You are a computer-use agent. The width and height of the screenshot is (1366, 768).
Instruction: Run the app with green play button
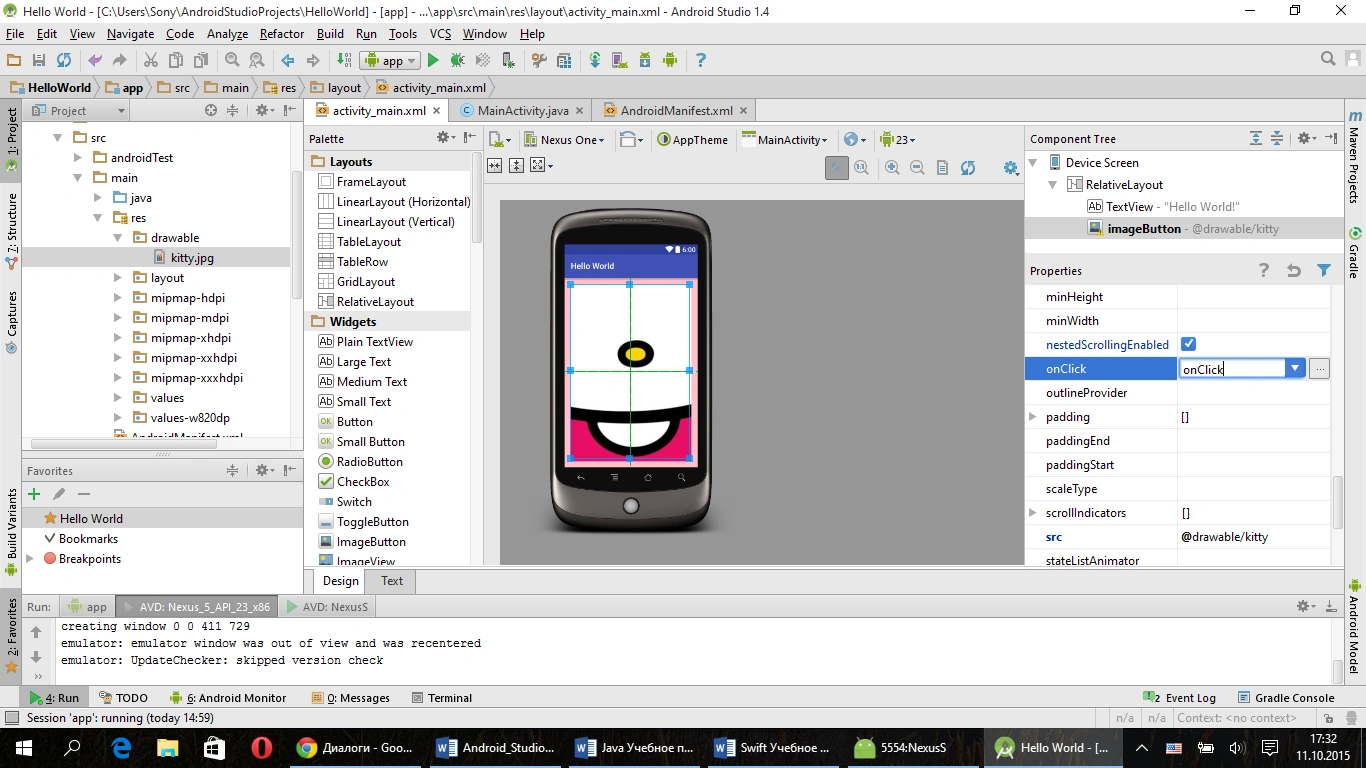(433, 60)
